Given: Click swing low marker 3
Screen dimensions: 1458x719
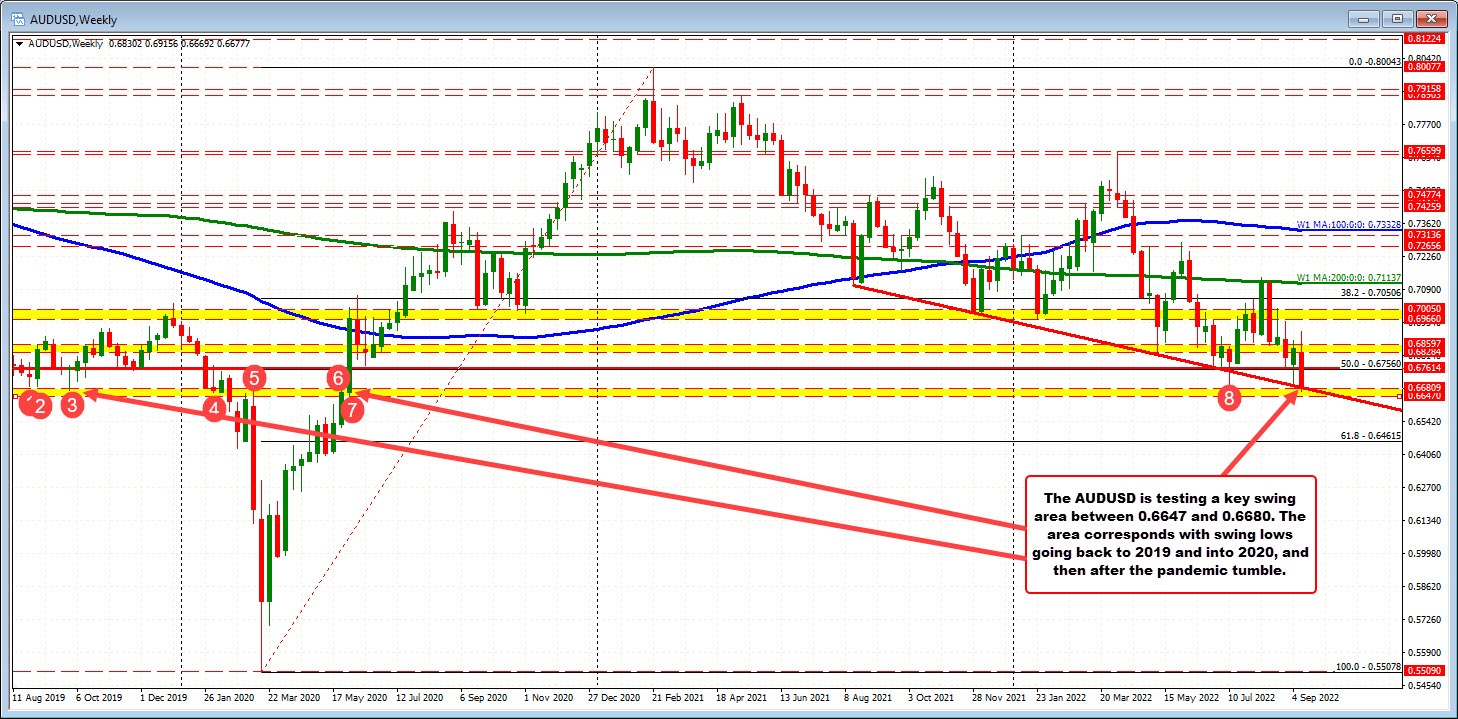Looking at the screenshot, I should tap(70, 406).
